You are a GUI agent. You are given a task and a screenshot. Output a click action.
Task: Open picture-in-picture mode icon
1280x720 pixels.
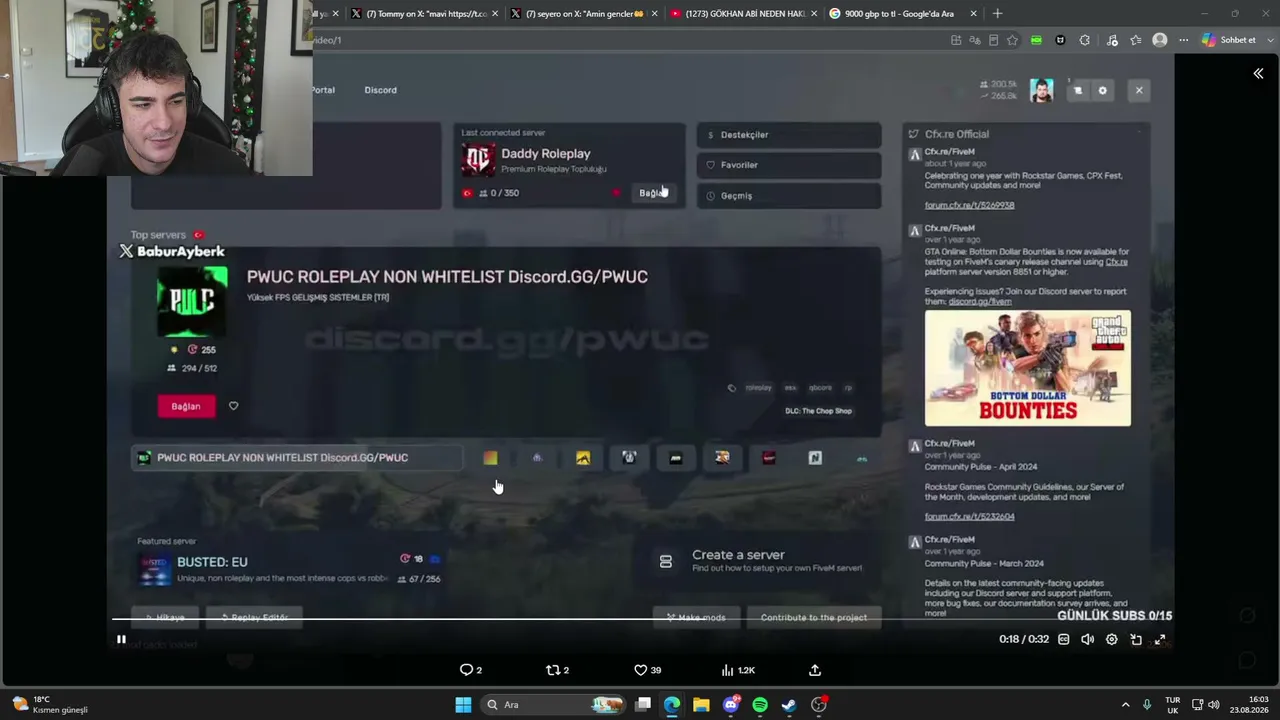click(x=1136, y=639)
